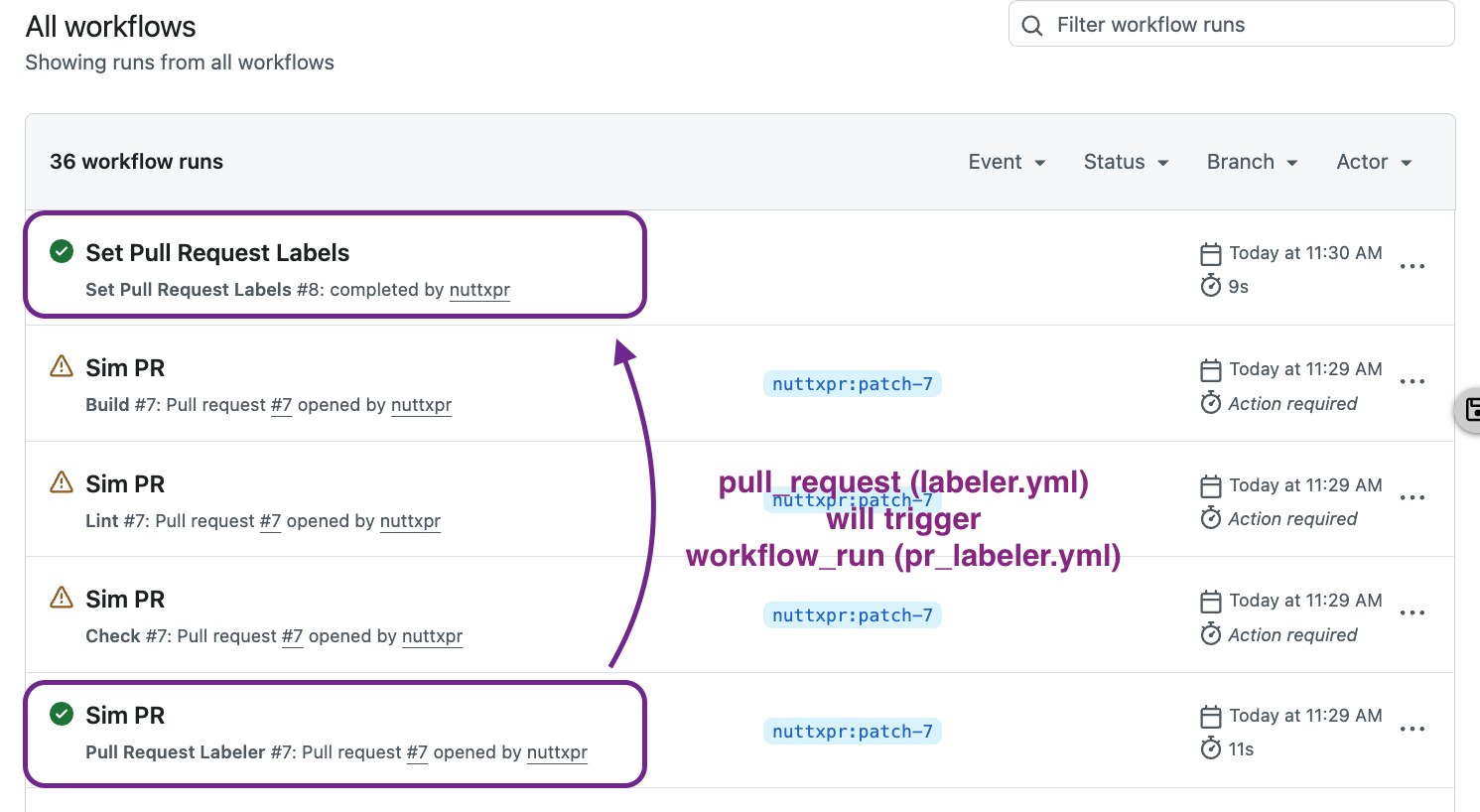1480x812 pixels.
Task: Click the warning icon on the Sim PR Build run
Action: coord(61,366)
